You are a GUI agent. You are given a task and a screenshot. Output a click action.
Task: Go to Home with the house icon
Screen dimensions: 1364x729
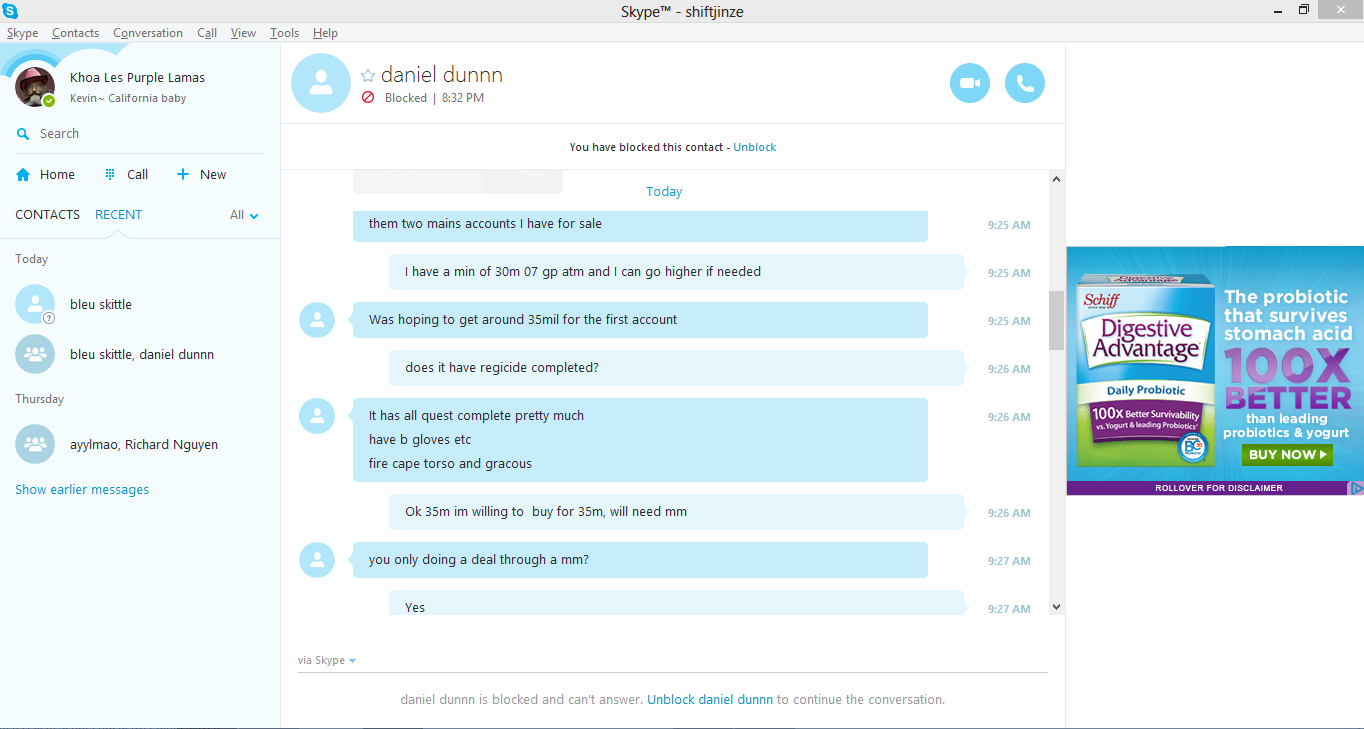(x=23, y=174)
